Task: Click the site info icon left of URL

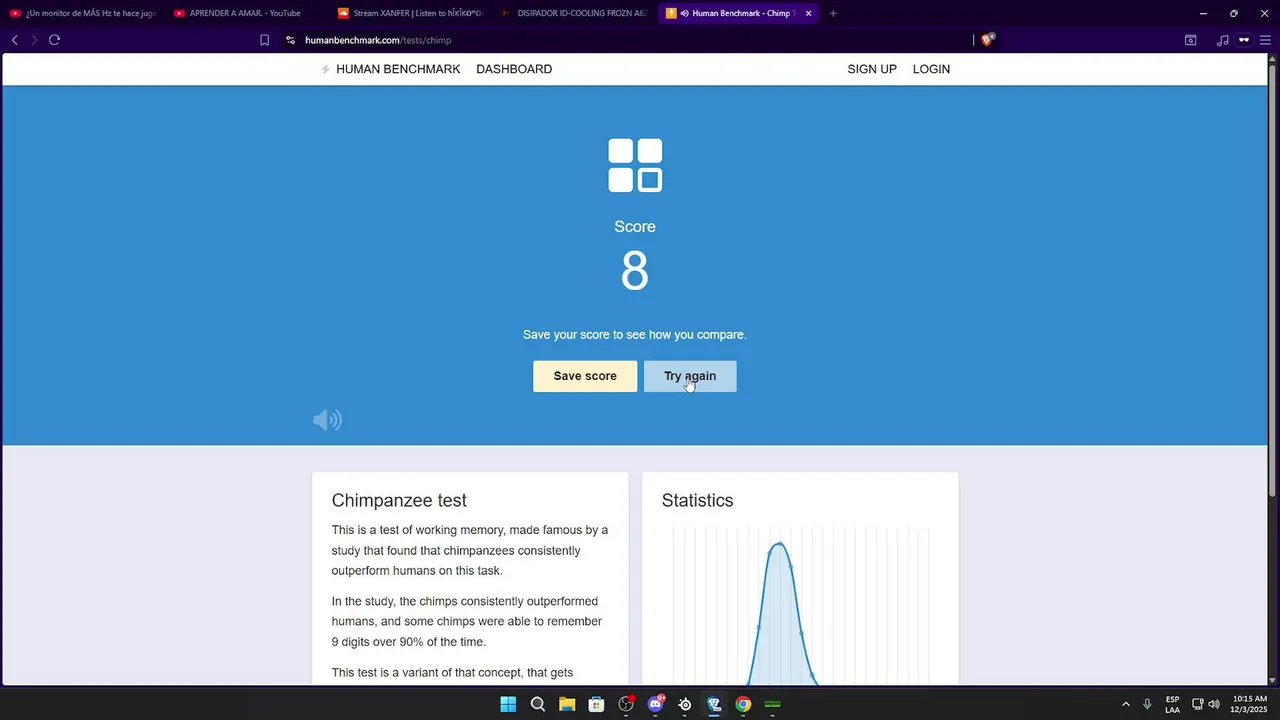Action: coord(290,40)
